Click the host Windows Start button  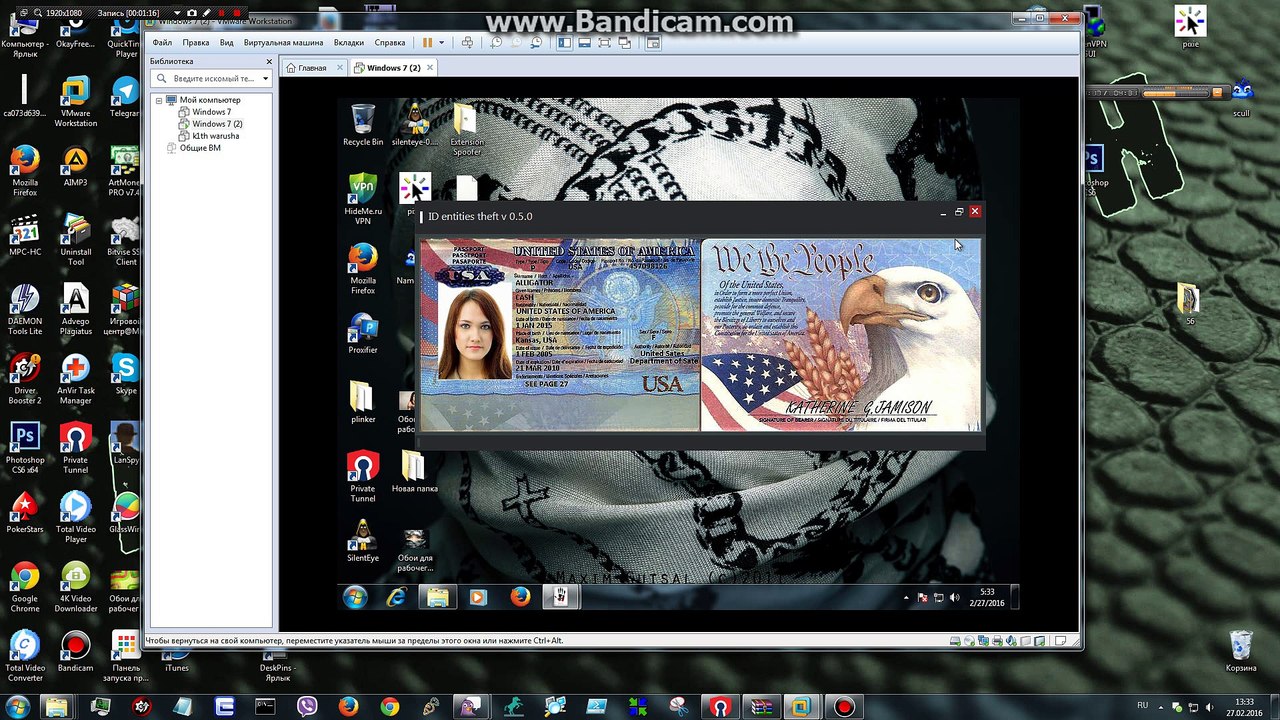pos(16,707)
